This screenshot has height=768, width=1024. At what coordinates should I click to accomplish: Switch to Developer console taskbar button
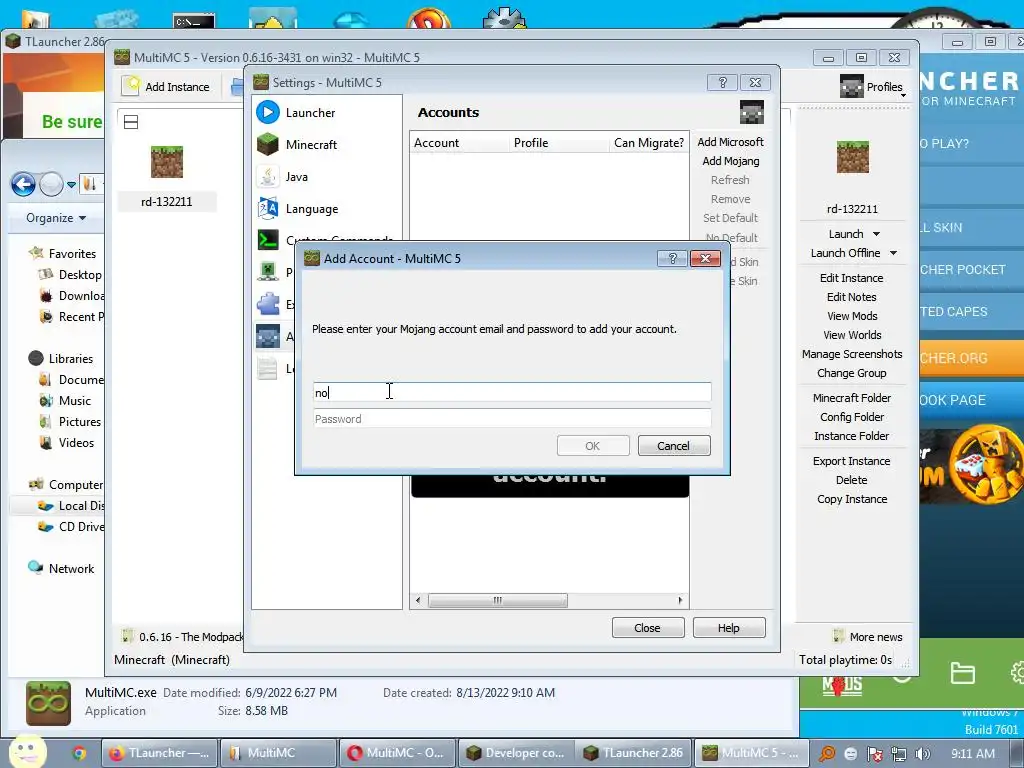(515, 753)
